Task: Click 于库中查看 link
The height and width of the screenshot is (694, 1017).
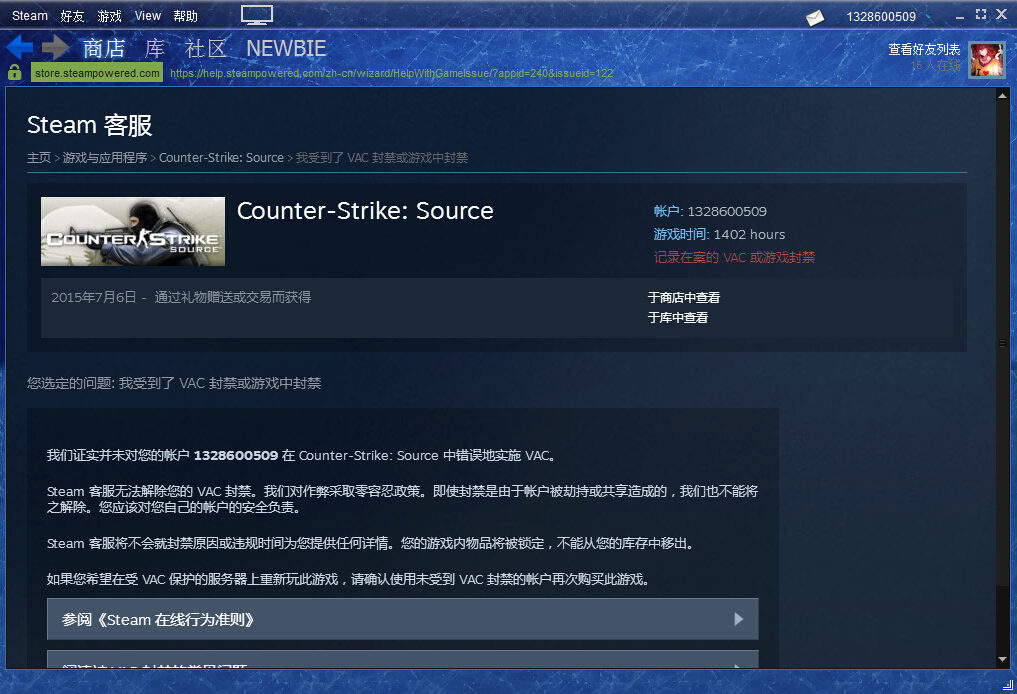Action: (678, 318)
